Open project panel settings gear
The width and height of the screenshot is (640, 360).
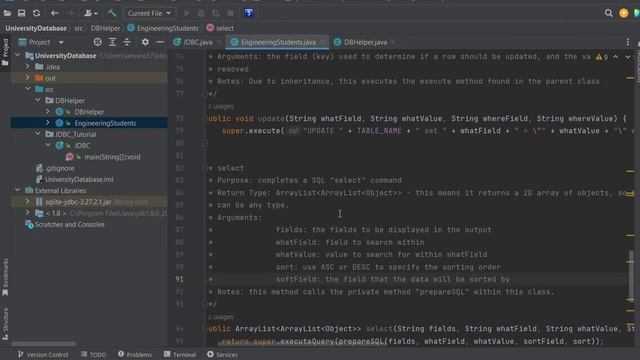145,42
